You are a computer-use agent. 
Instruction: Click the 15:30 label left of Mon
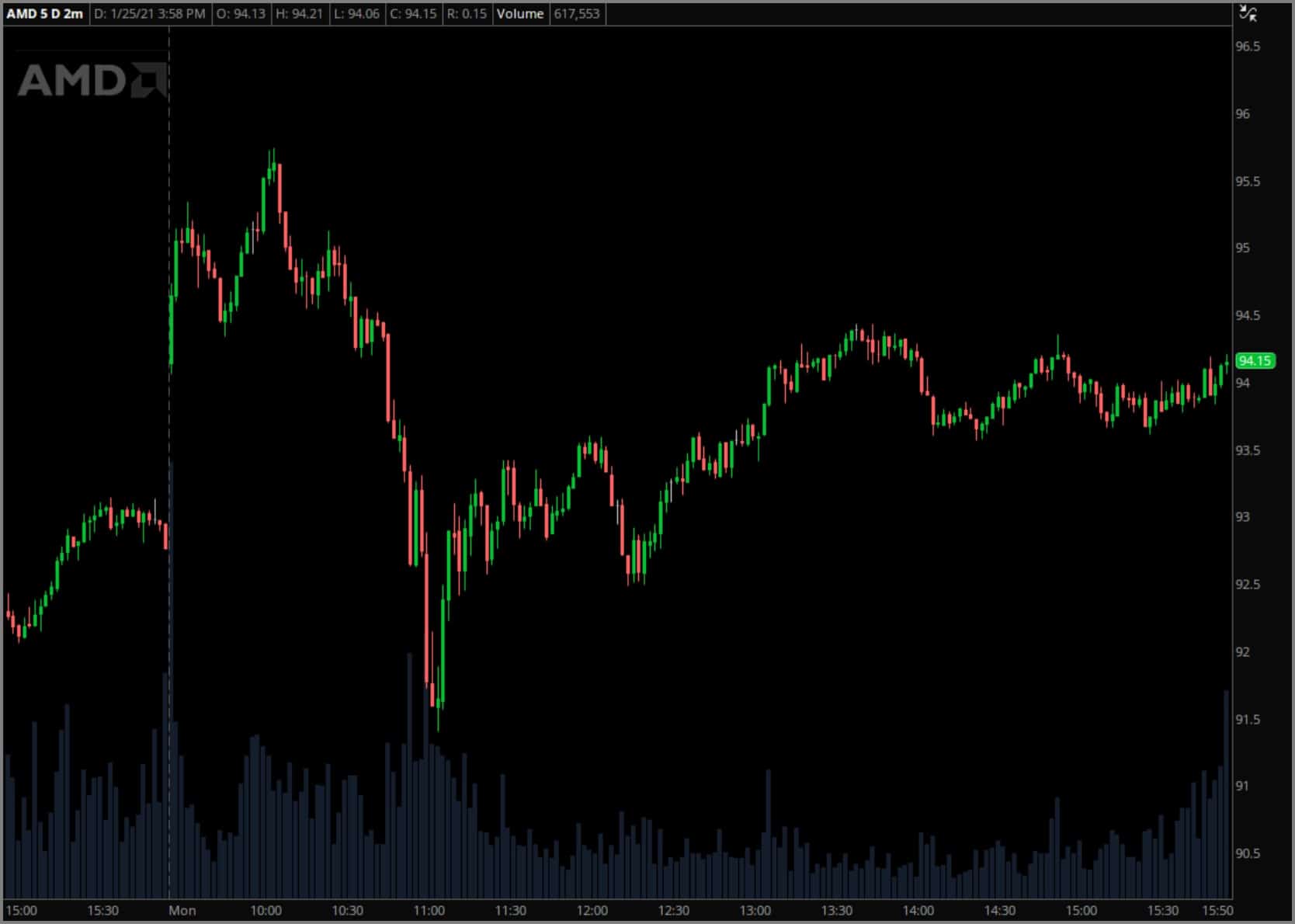[102, 910]
